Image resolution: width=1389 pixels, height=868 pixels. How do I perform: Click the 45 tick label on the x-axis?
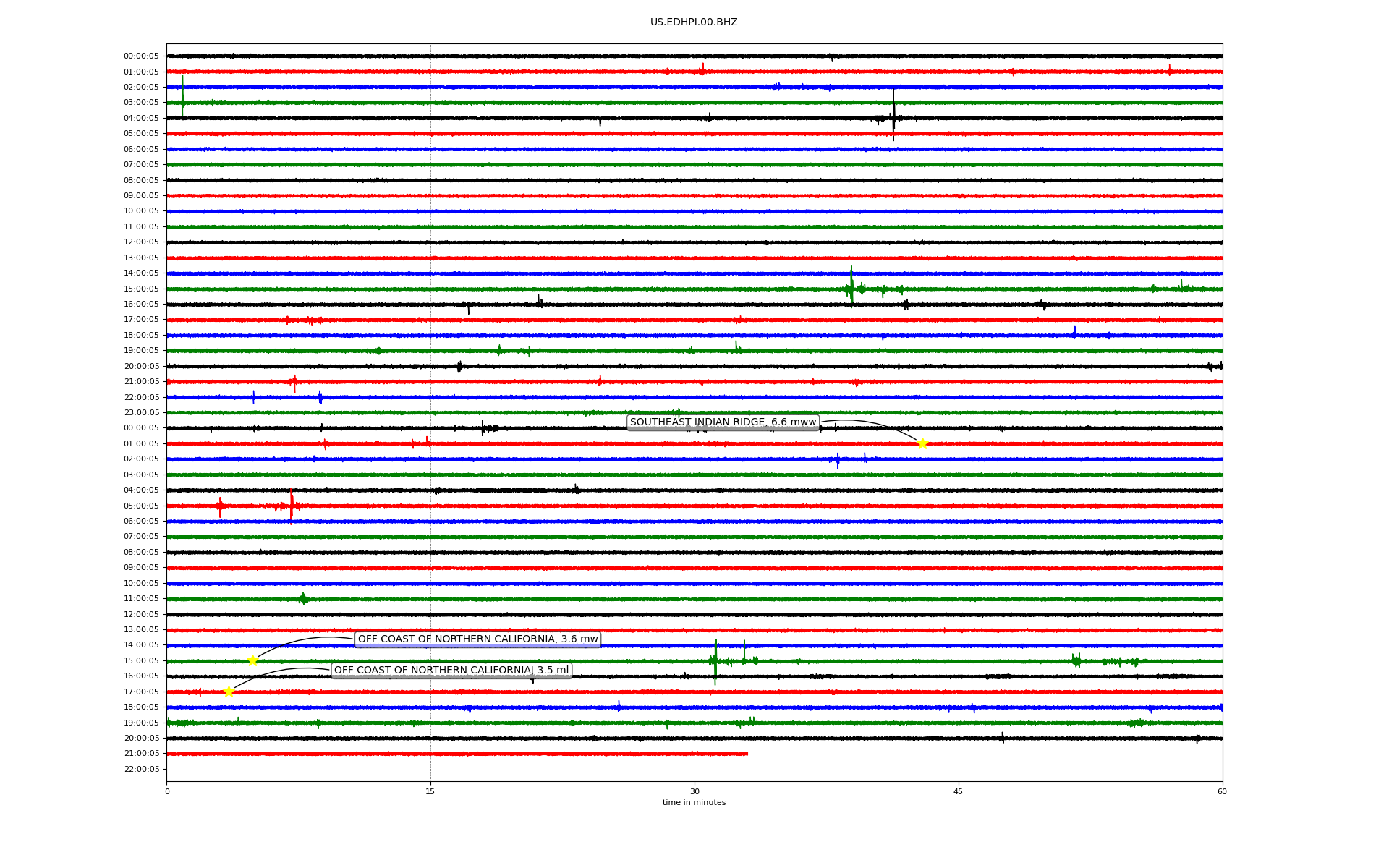click(959, 791)
